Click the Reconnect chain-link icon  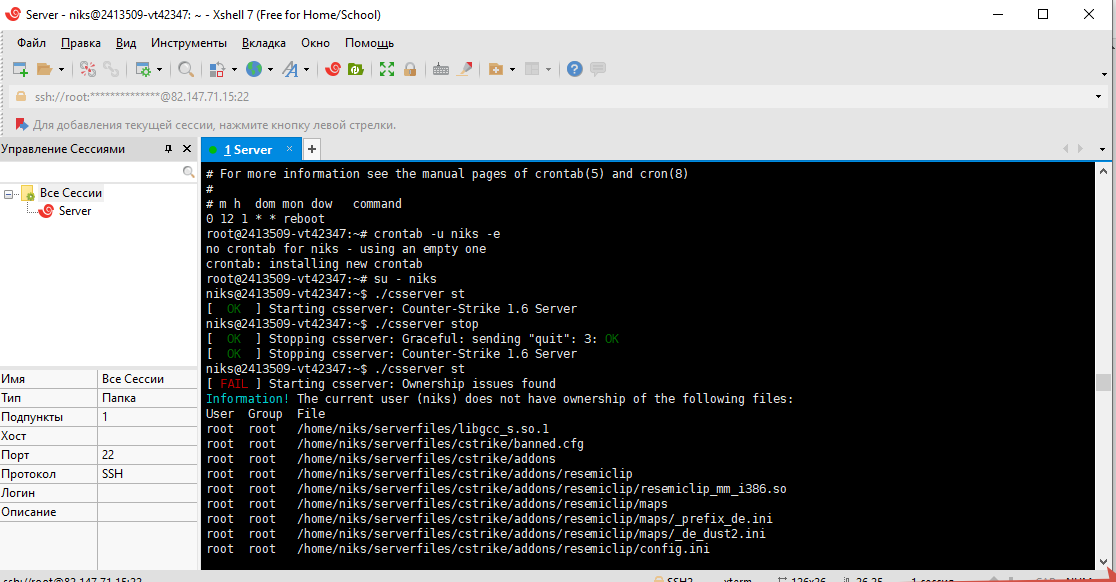[x=111, y=69]
